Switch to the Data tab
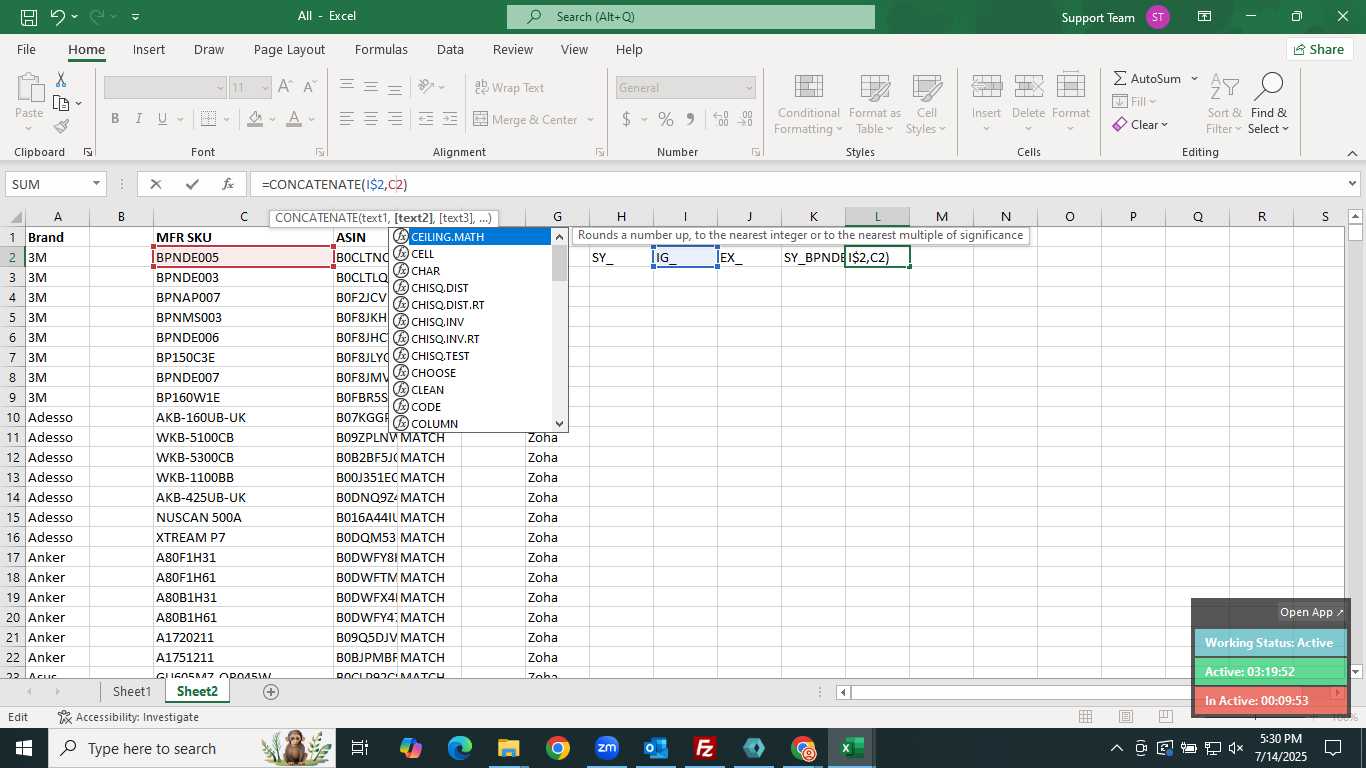This screenshot has height=768, width=1366. [450, 49]
